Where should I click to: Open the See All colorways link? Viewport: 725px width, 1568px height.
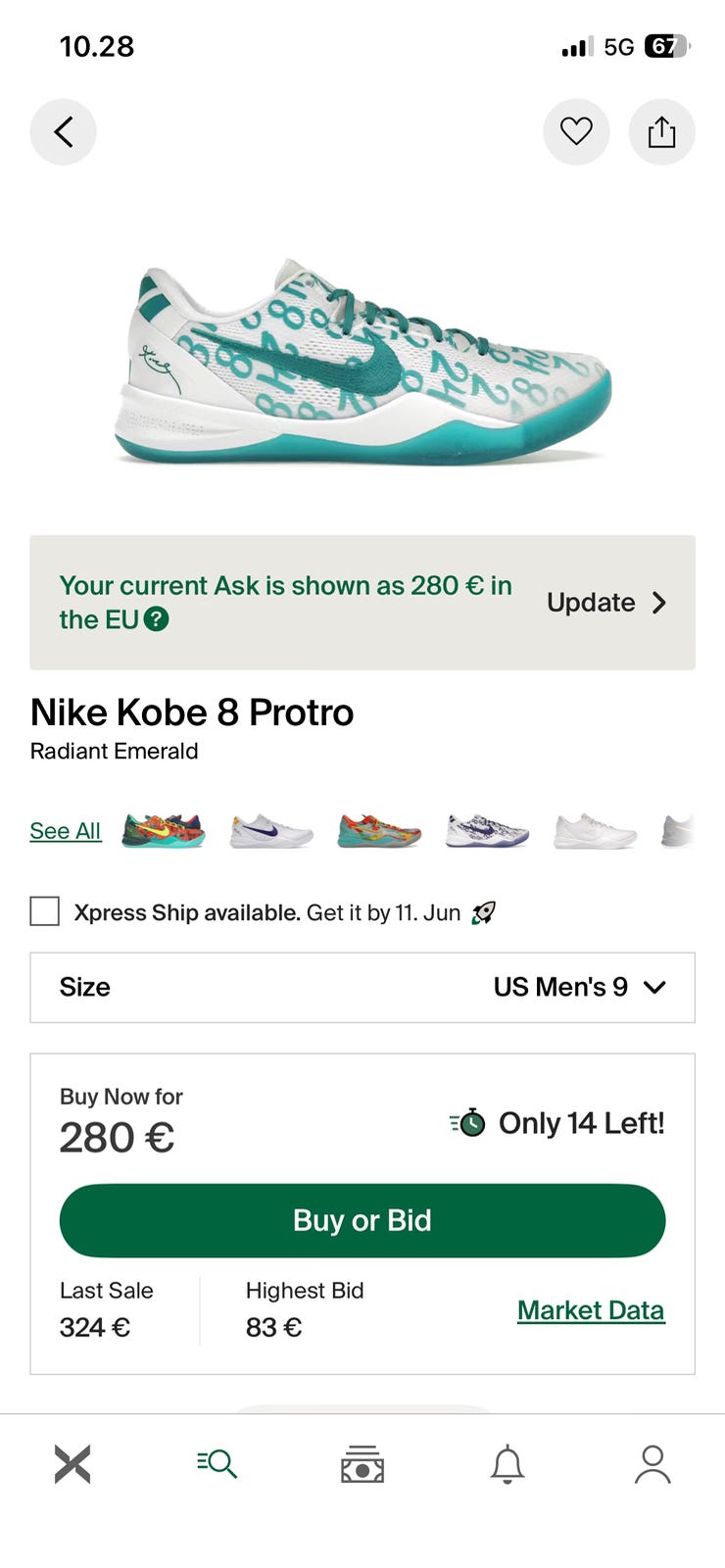(x=66, y=831)
